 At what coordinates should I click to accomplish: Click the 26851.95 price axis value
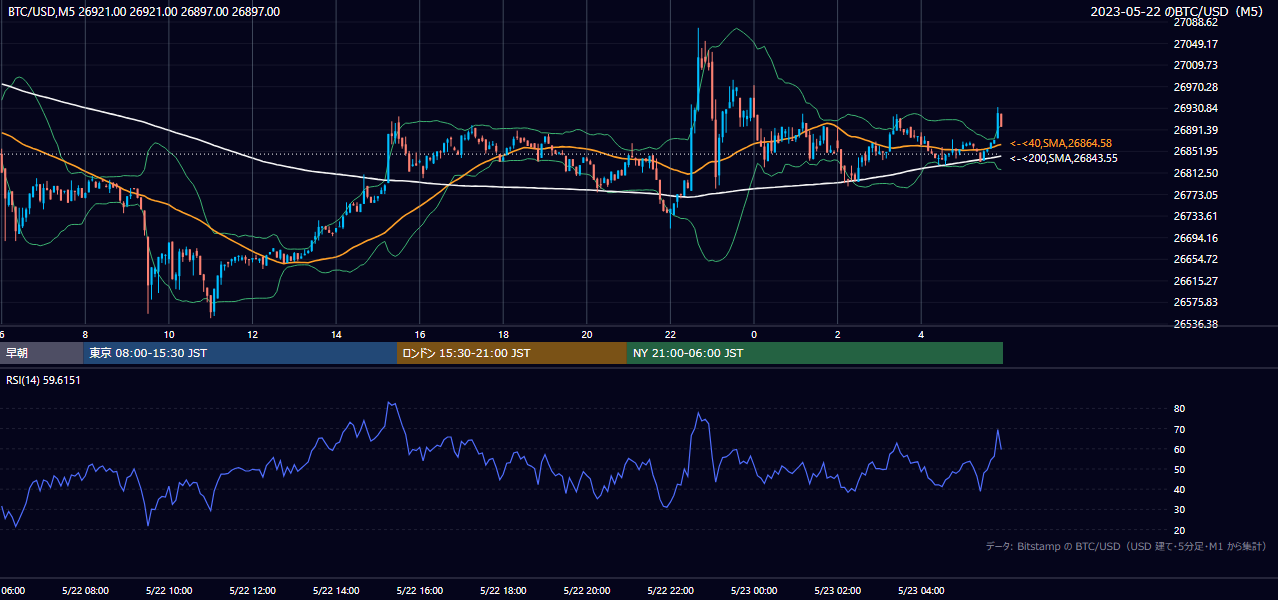click(x=1196, y=151)
